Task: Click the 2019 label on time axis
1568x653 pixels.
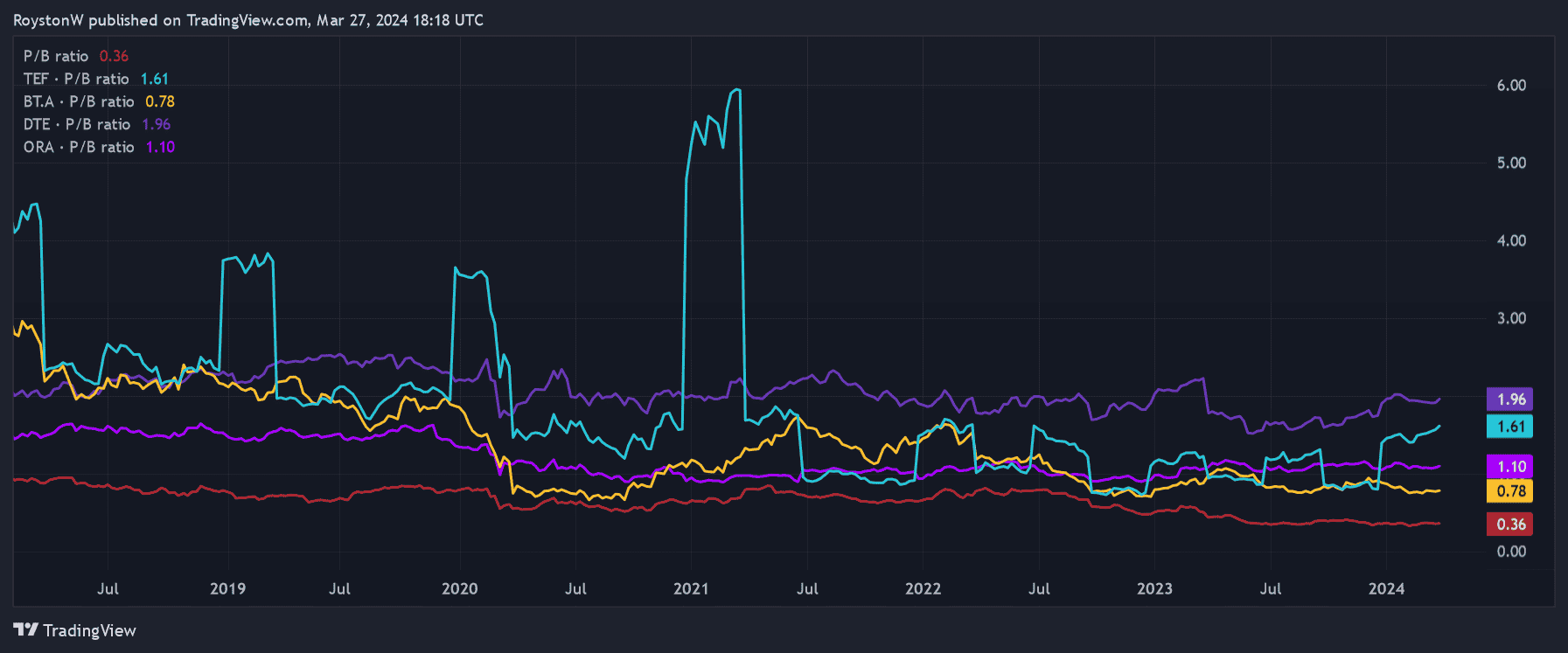Action: click(227, 588)
